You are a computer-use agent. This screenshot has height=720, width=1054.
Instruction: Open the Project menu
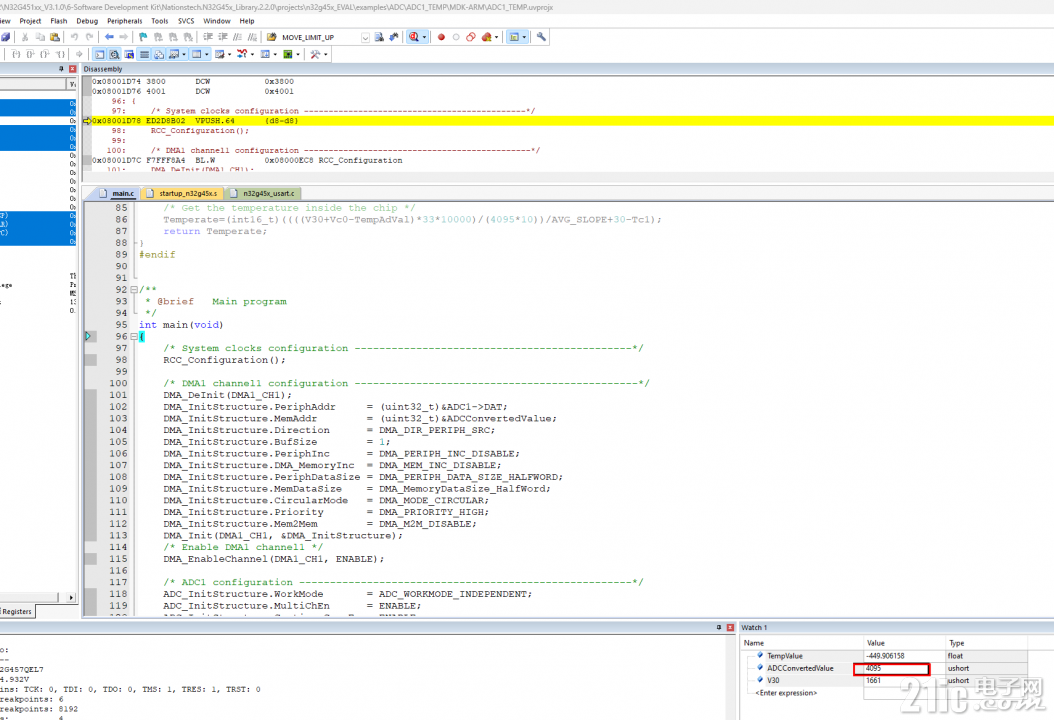point(30,21)
